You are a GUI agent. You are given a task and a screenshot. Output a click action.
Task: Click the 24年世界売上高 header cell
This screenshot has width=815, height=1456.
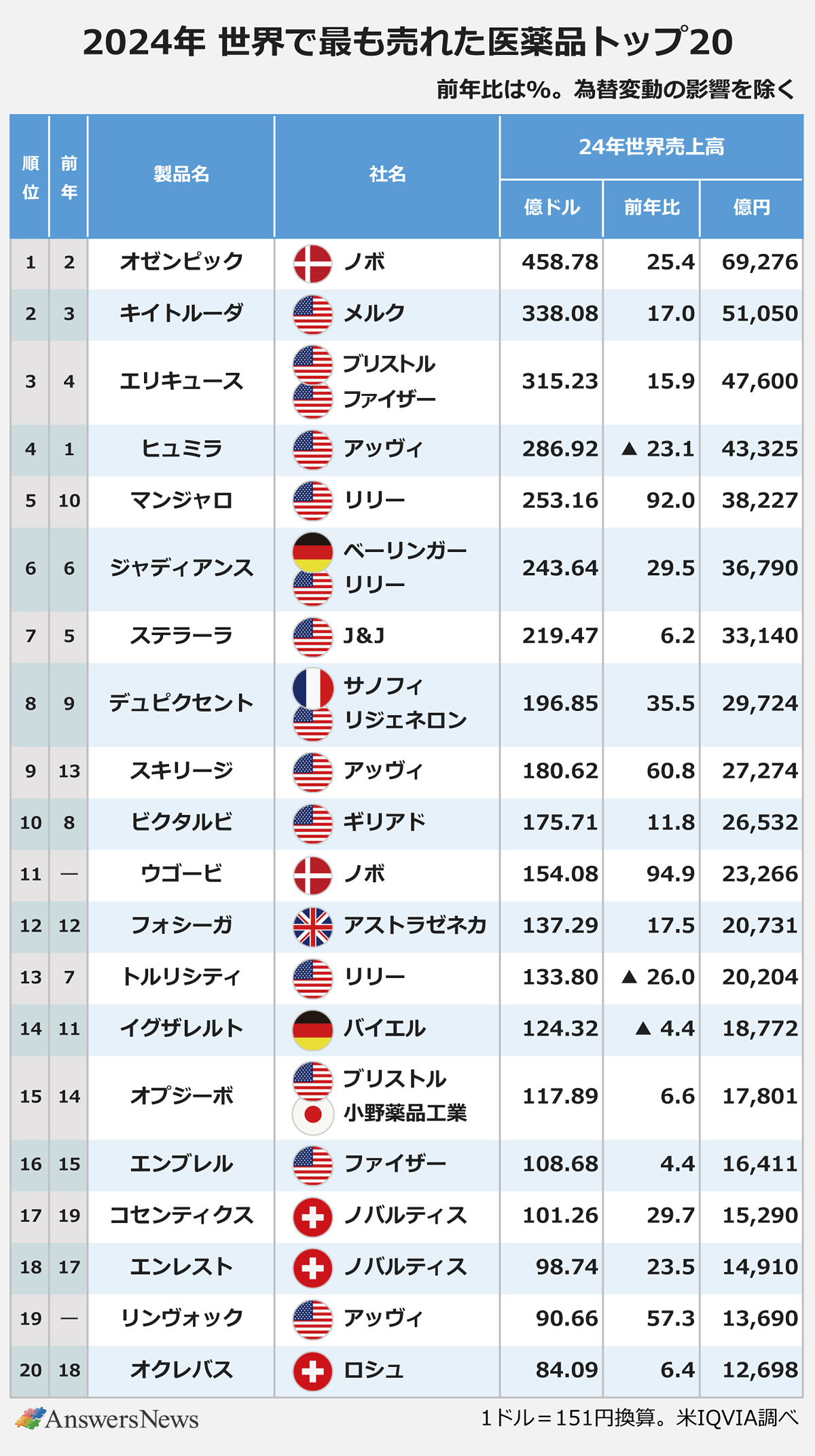[x=651, y=147]
